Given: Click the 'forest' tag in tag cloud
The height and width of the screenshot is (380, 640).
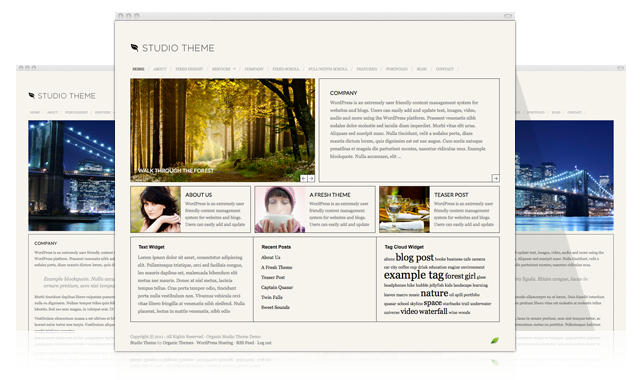Looking at the screenshot, I should point(453,276).
